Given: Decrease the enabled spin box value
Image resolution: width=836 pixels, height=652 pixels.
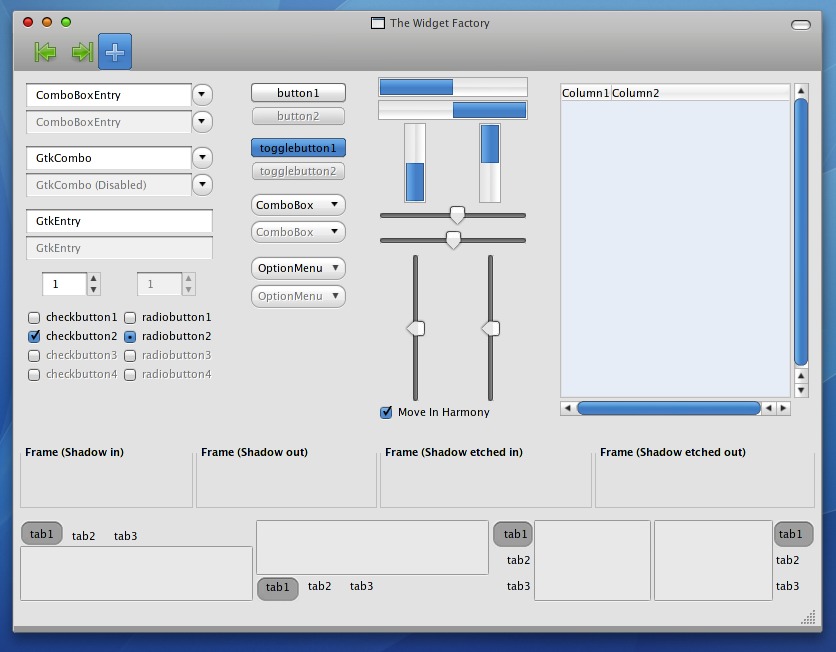Looking at the screenshot, I should coord(93,289).
